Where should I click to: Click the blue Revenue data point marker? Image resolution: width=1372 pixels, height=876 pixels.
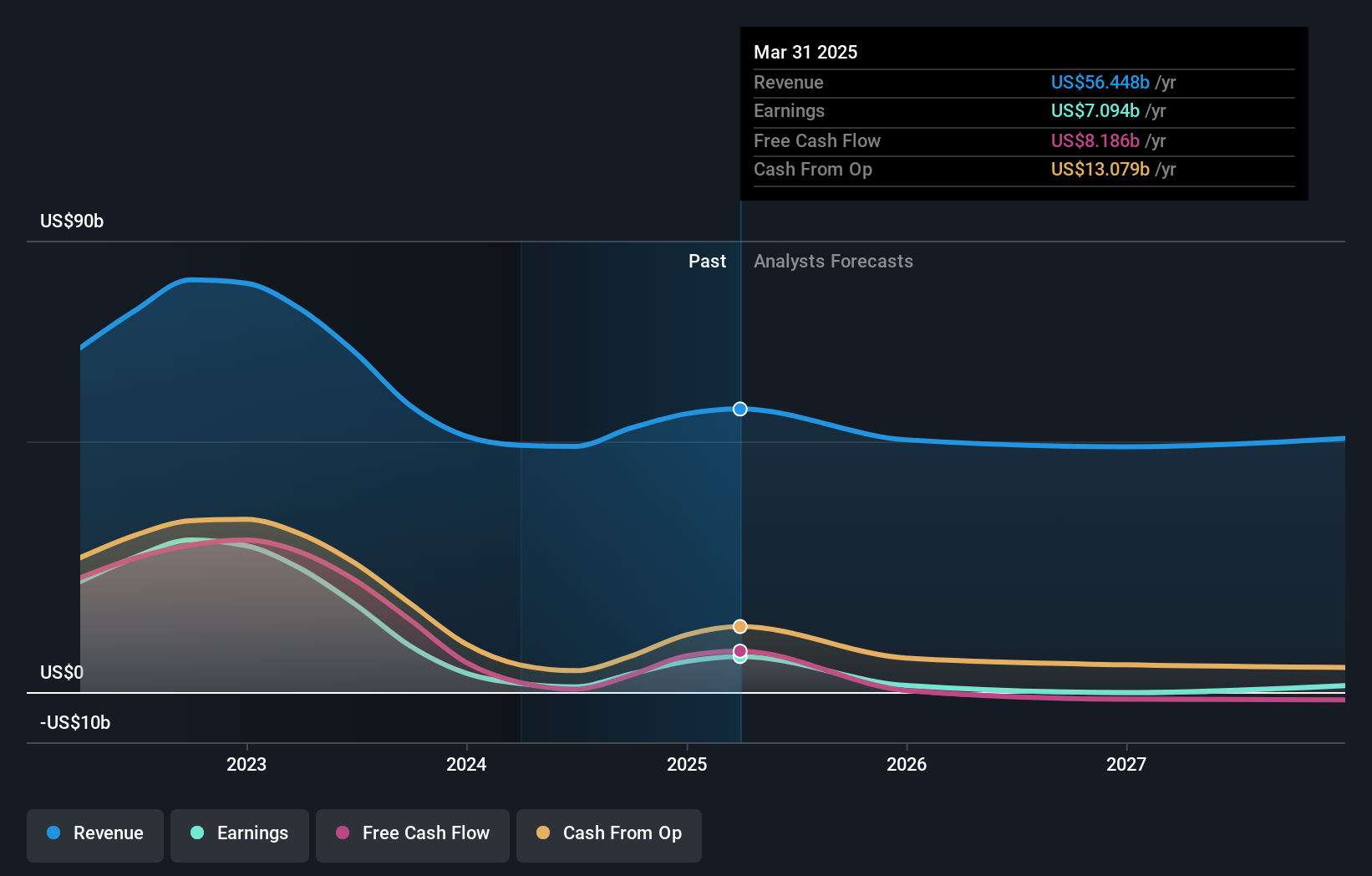[740, 409]
